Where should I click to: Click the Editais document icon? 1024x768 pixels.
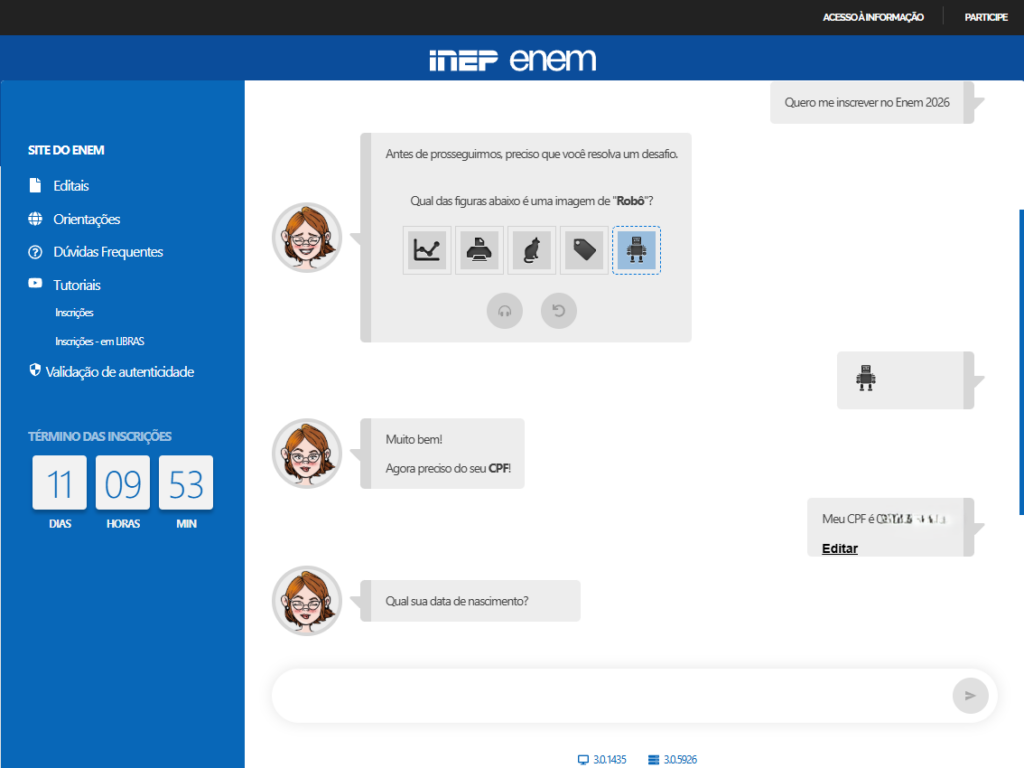[35, 185]
